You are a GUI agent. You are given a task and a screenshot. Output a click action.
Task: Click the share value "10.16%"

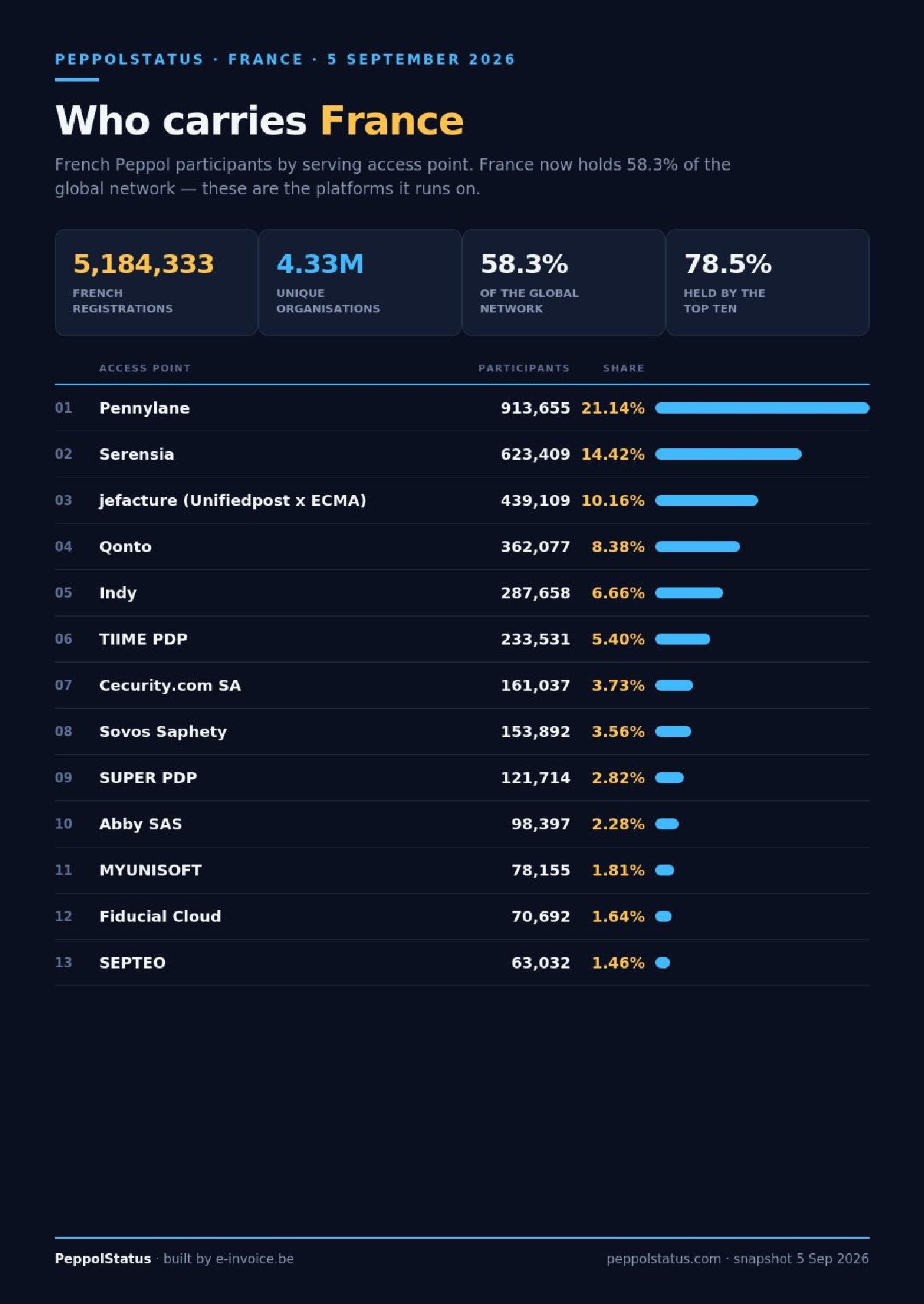[613, 501]
